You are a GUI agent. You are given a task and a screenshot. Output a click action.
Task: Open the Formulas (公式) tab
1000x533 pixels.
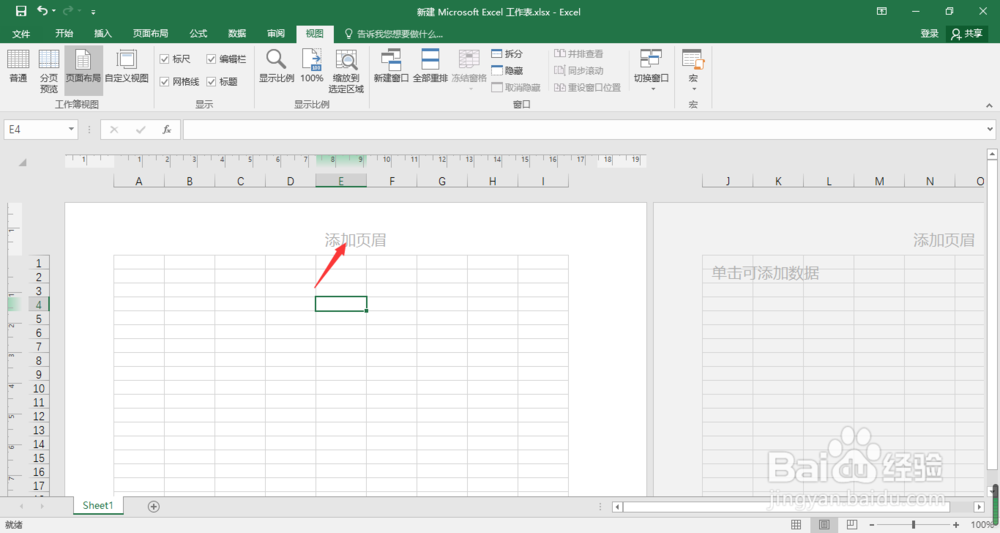[x=198, y=34]
